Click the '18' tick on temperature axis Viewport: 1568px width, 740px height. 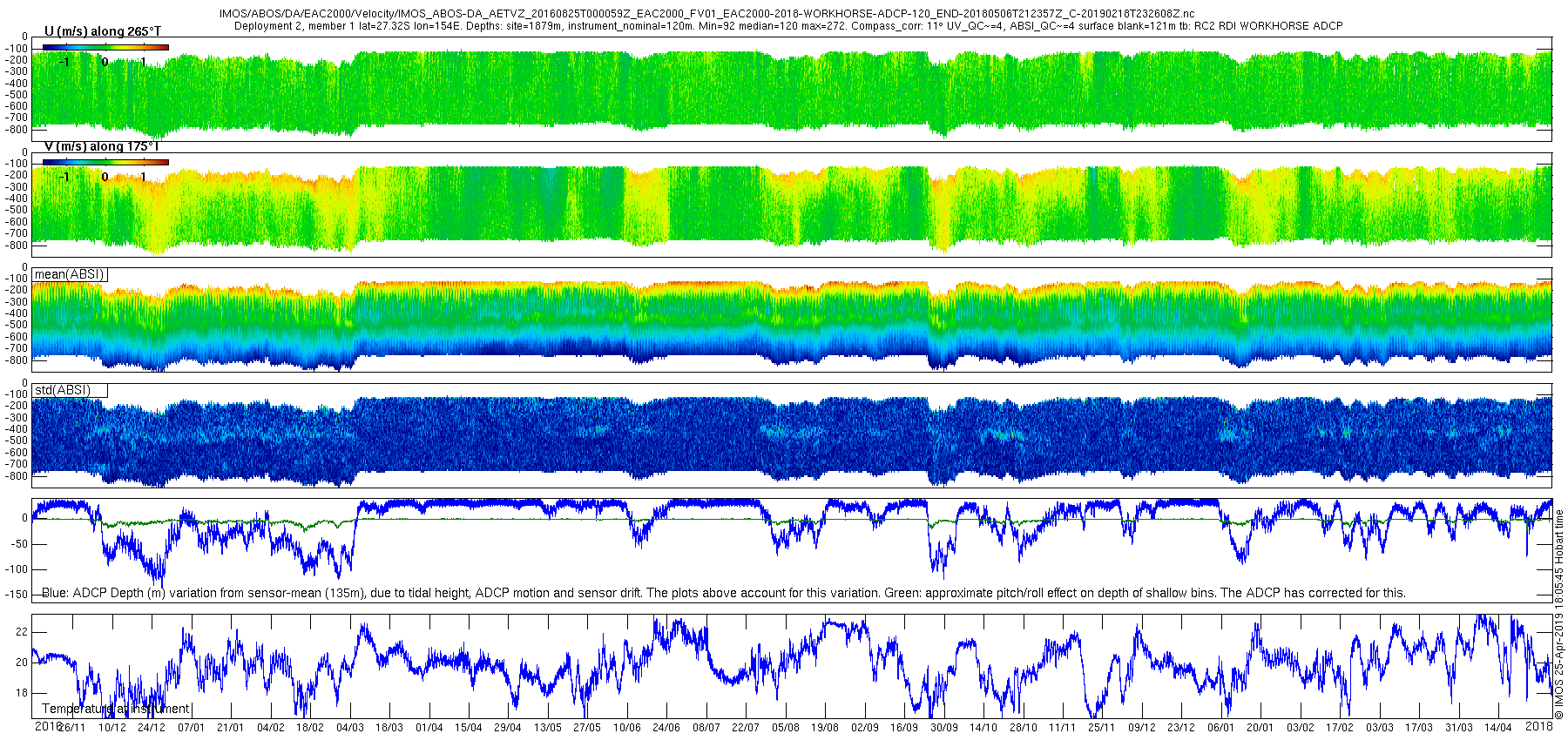22,694
